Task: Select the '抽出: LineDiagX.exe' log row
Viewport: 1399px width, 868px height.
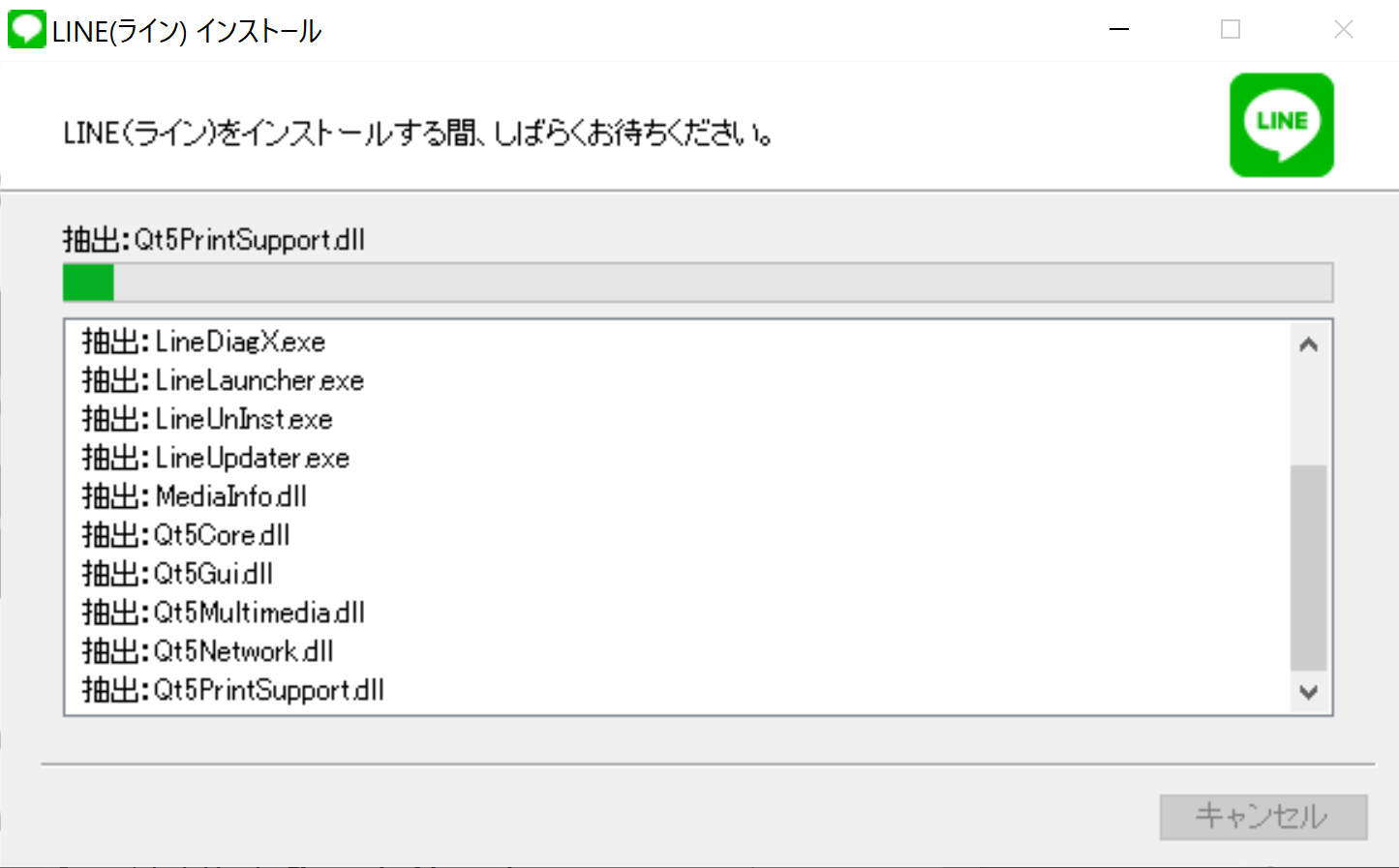Action: 677,342
